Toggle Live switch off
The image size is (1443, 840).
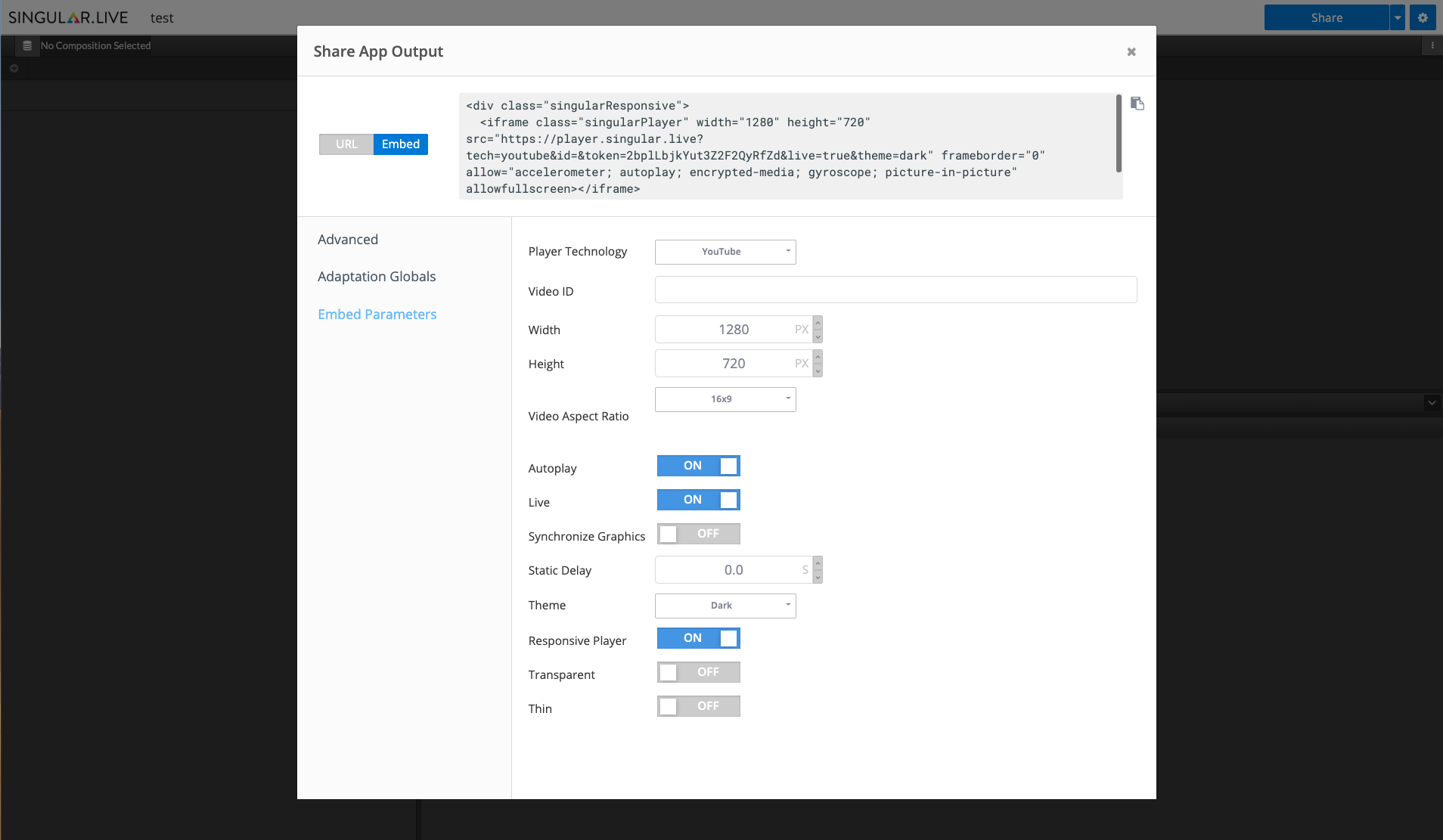point(698,500)
